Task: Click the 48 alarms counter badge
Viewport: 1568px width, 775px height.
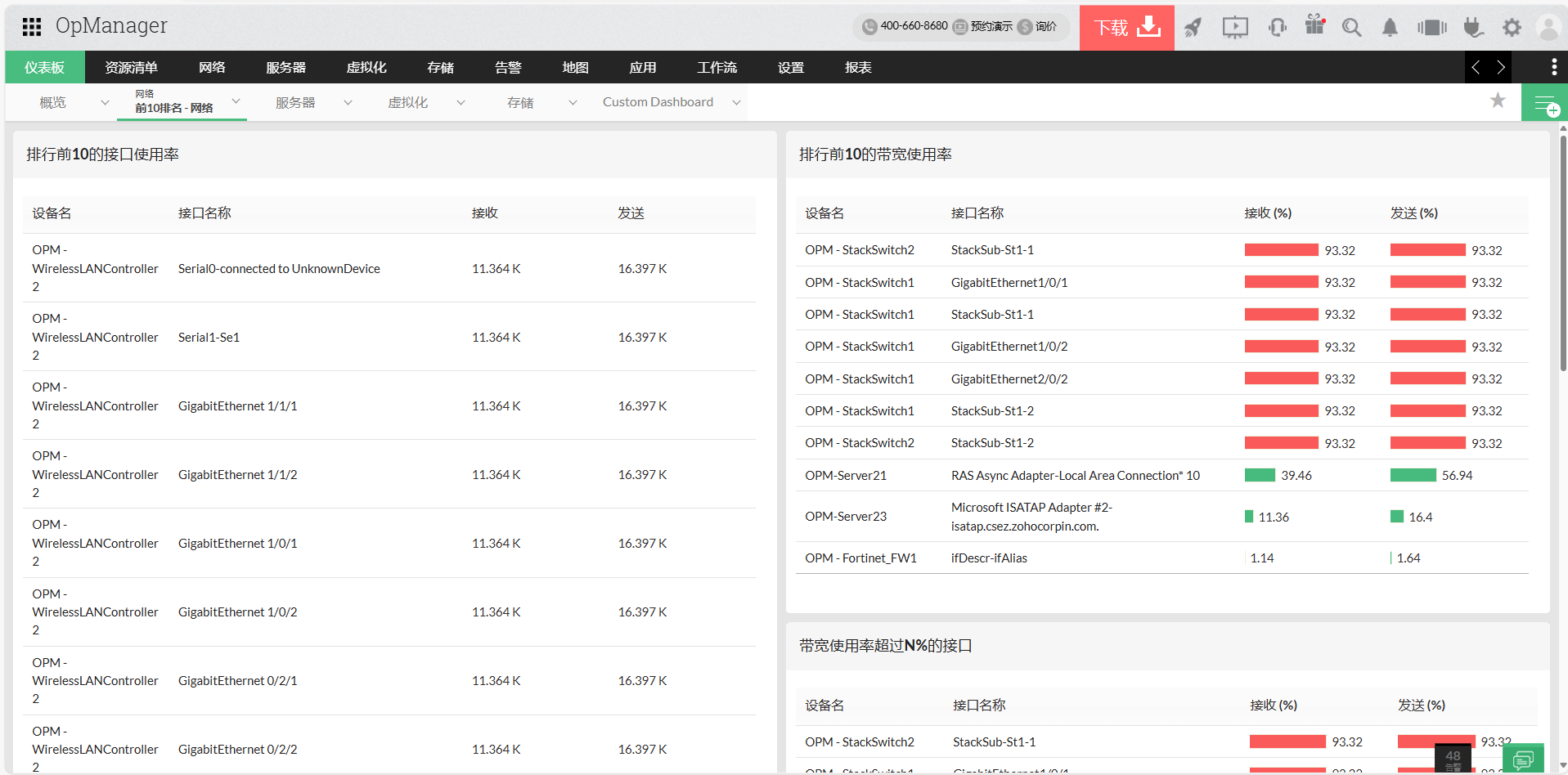Action: [1453, 759]
